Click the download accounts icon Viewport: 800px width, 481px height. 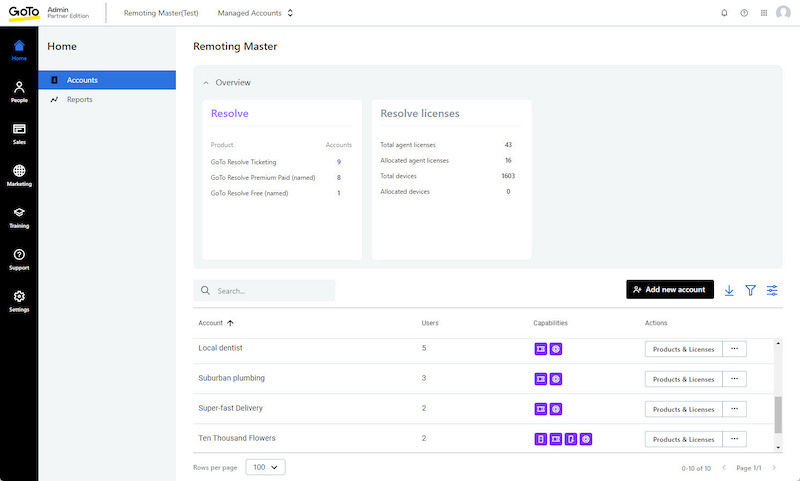[729, 290]
